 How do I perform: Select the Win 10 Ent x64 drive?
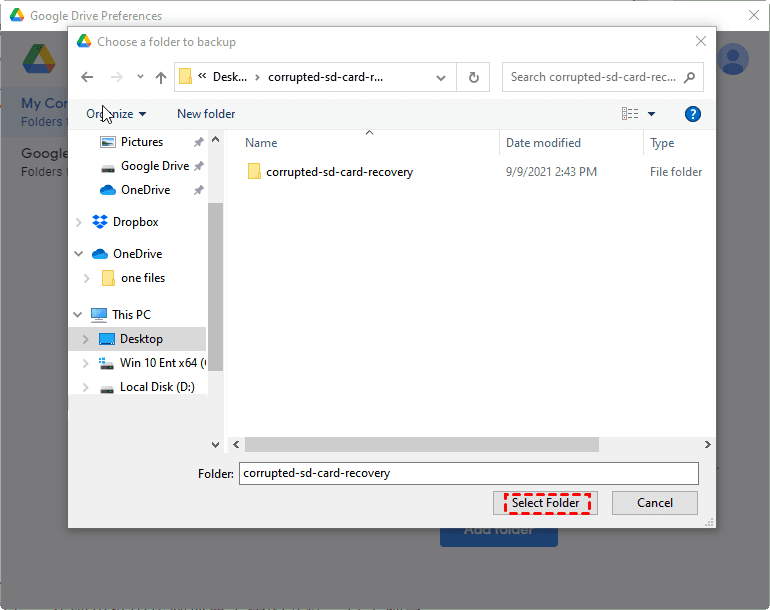click(163, 363)
